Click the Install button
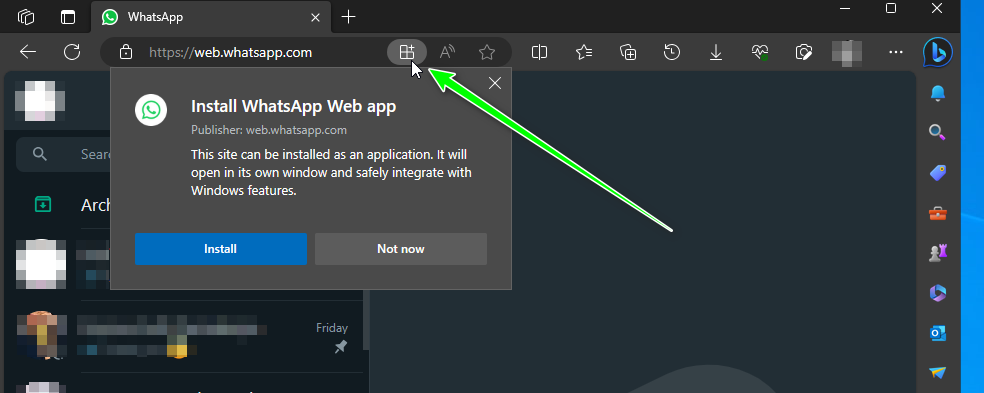This screenshot has width=984, height=393. point(220,249)
